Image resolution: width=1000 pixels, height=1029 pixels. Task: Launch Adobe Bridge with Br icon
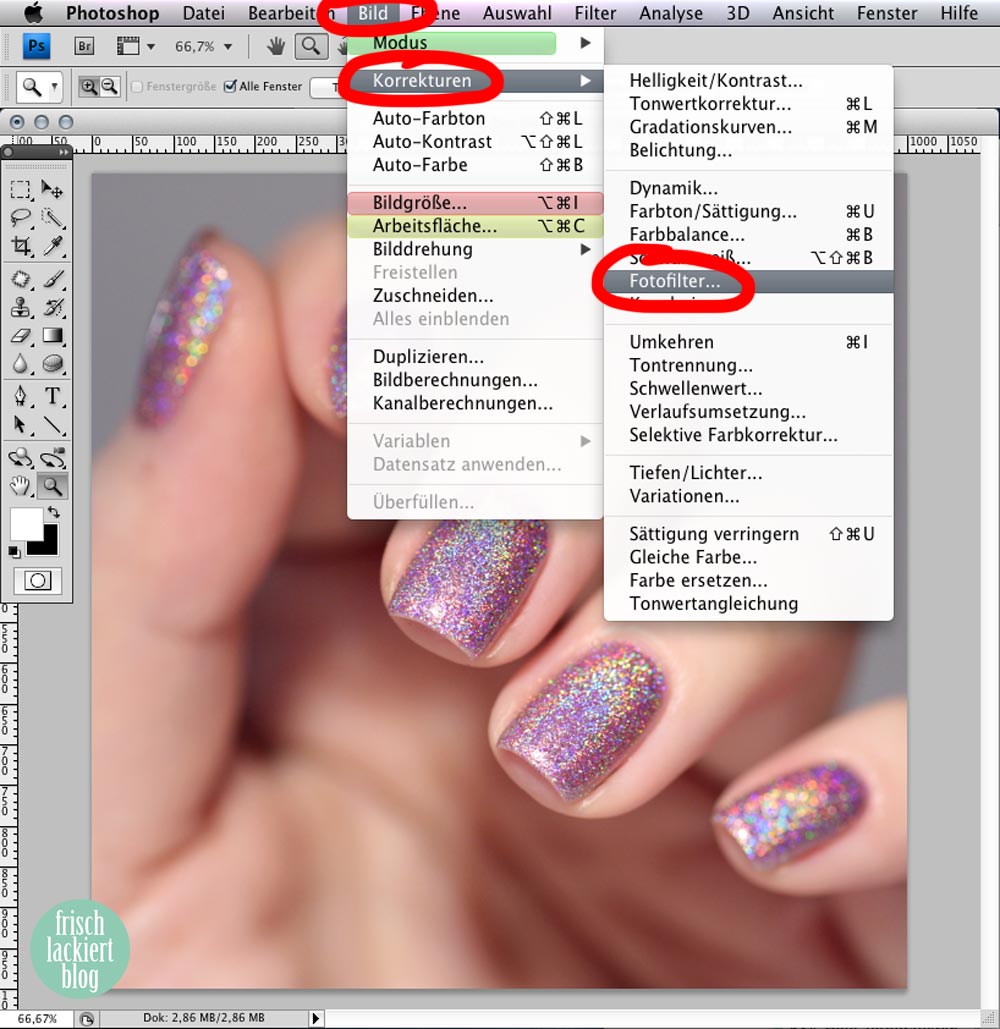pos(84,46)
